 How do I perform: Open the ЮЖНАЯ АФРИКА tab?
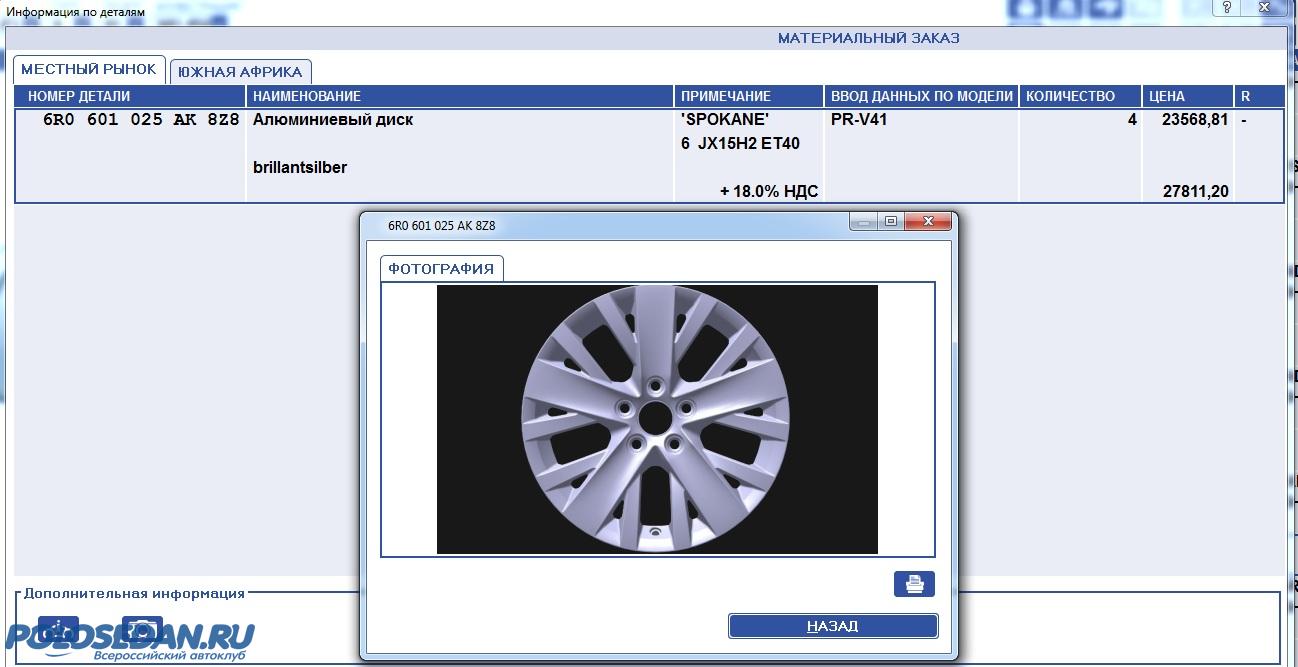[240, 72]
